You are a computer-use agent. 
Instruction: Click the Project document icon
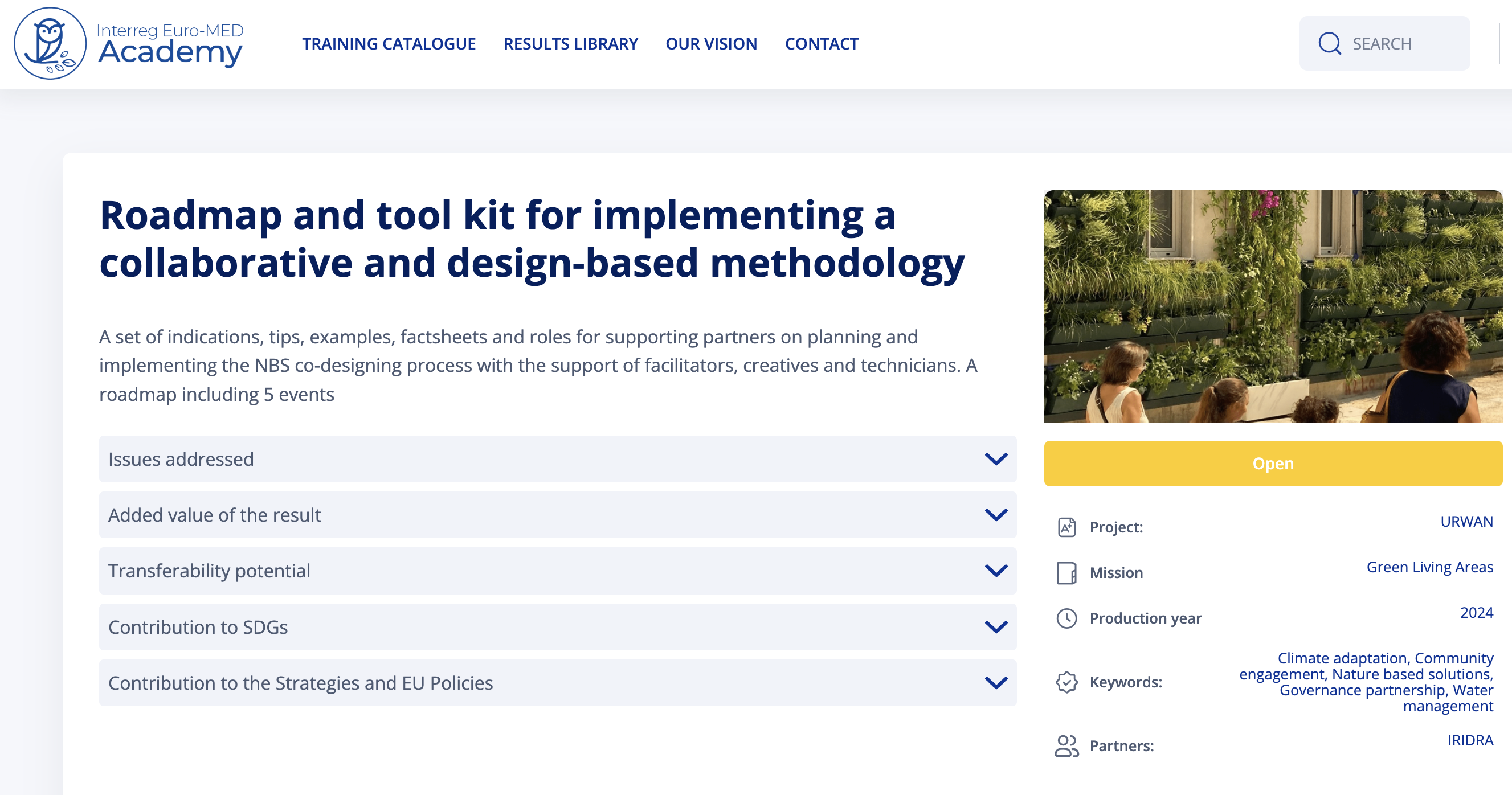[1066, 527]
